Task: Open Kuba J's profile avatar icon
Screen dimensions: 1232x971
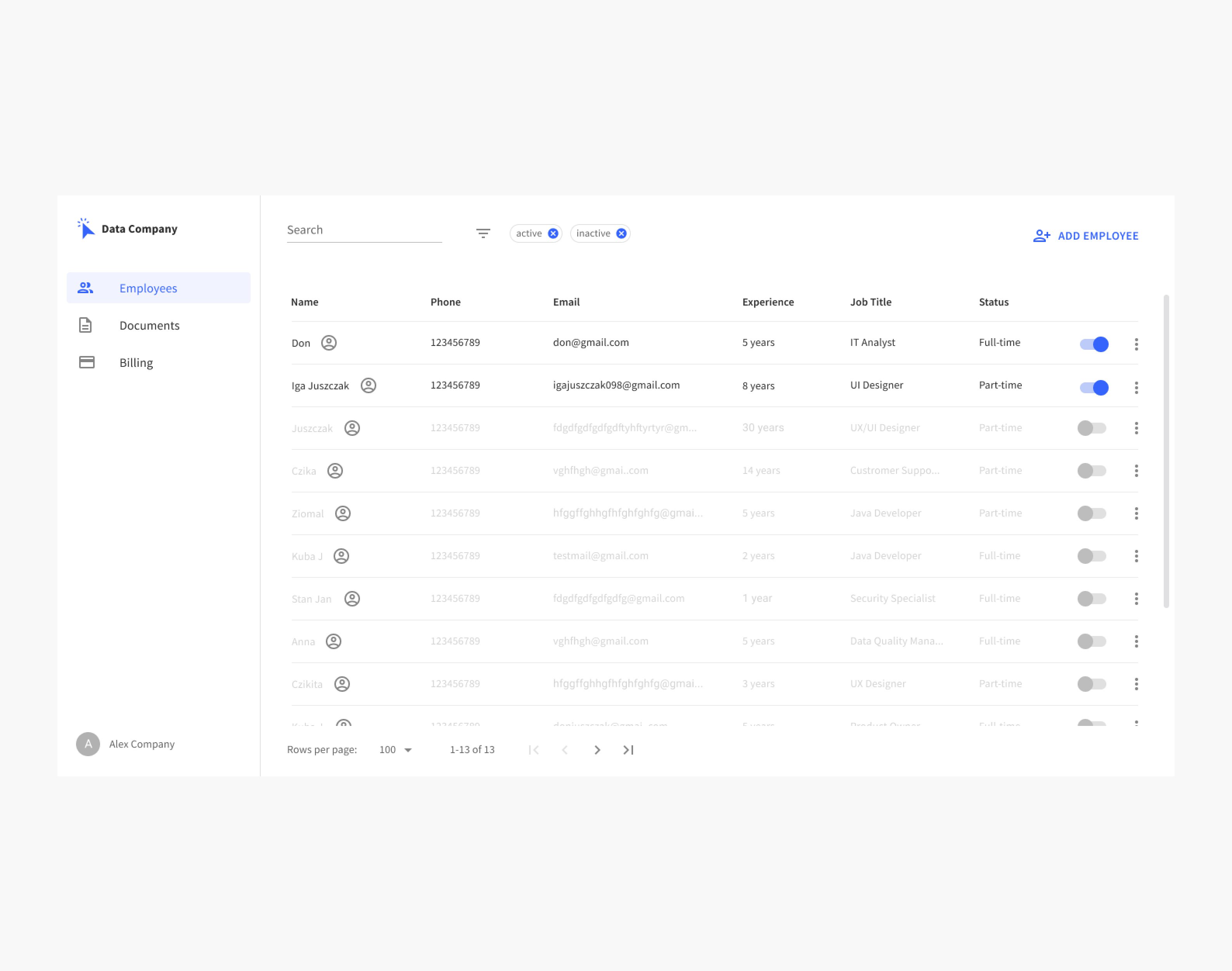Action: [x=341, y=556]
